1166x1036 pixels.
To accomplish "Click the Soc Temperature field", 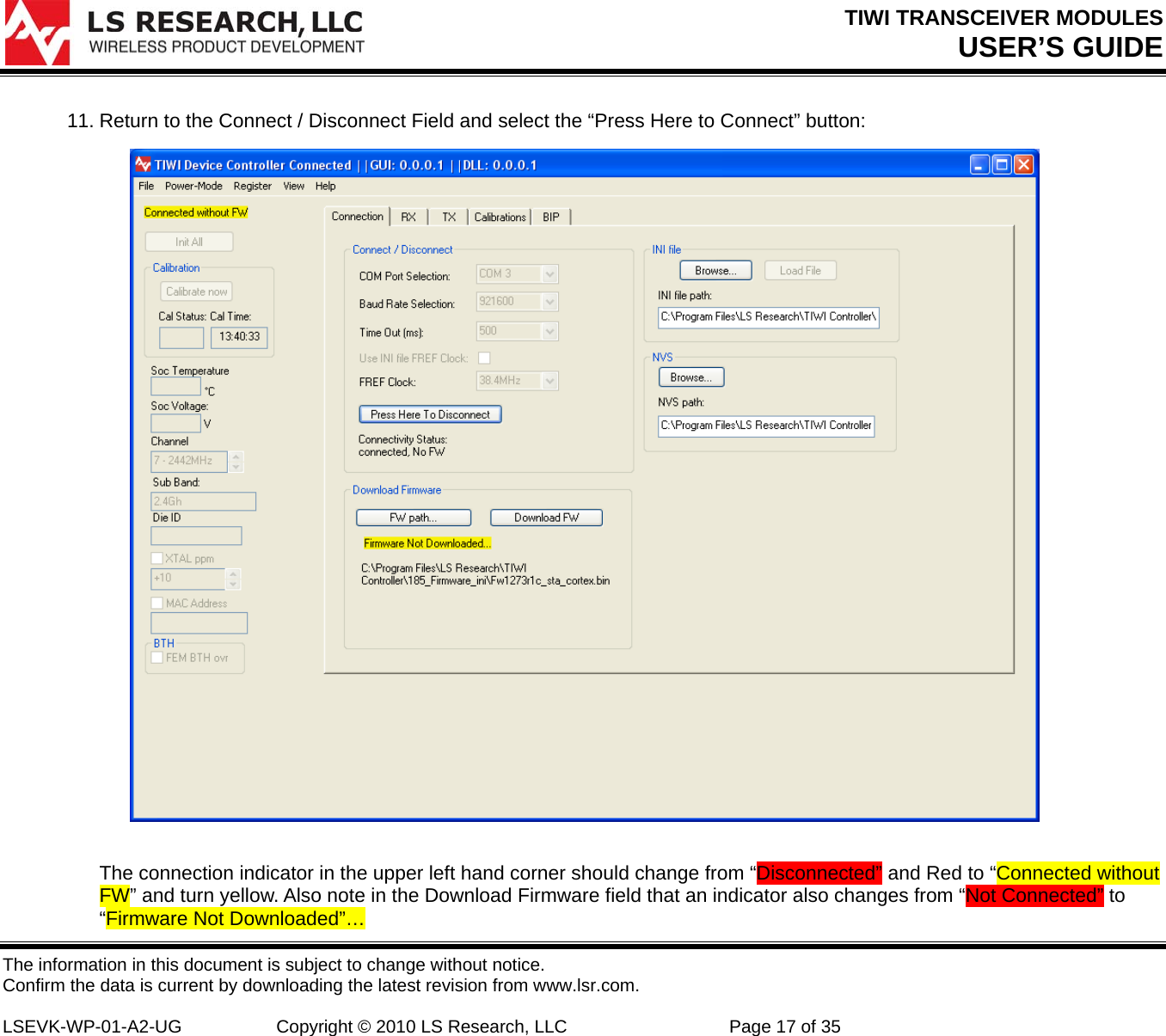I will (176, 387).
